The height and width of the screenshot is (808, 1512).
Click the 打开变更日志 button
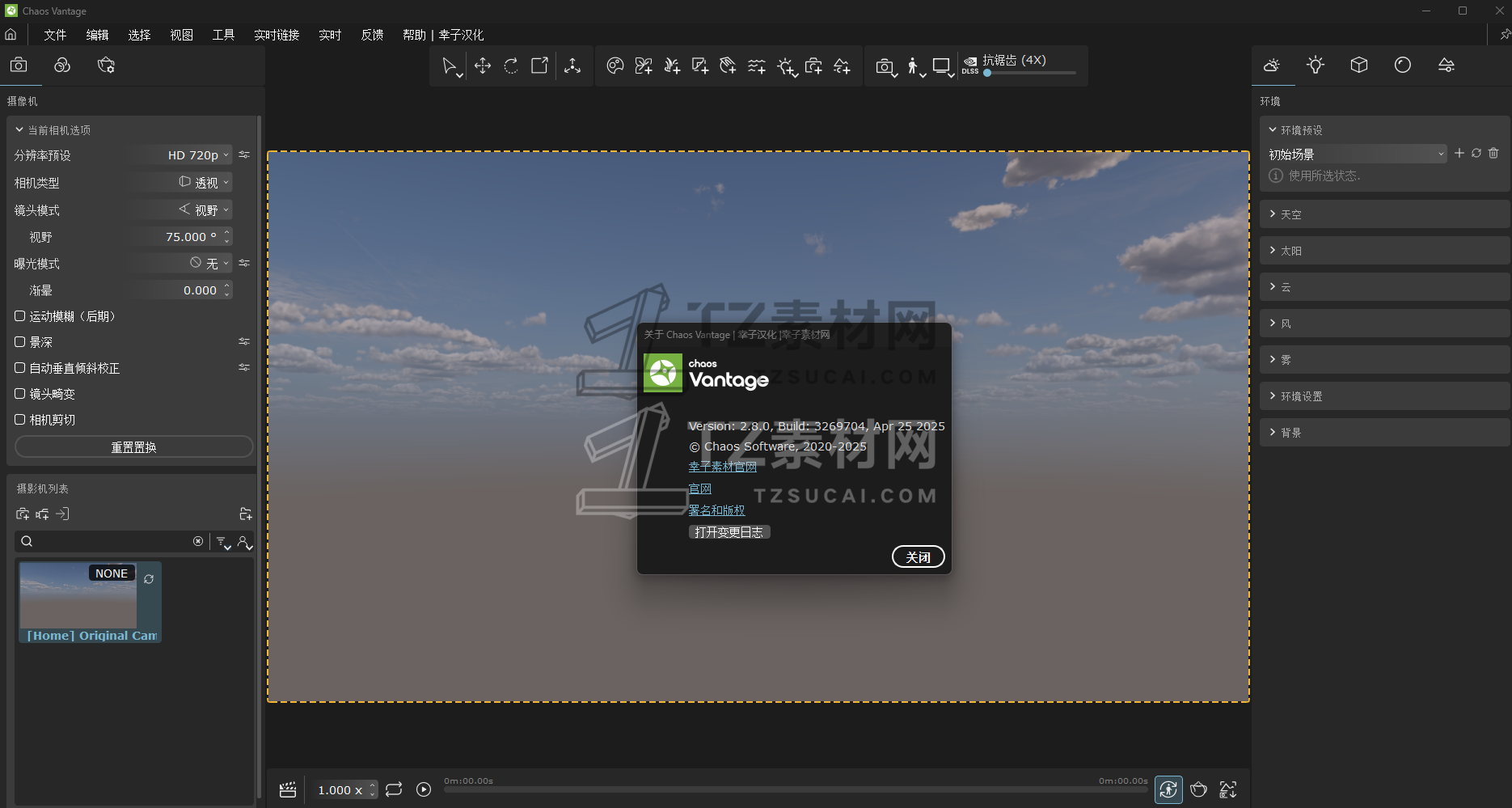729,532
